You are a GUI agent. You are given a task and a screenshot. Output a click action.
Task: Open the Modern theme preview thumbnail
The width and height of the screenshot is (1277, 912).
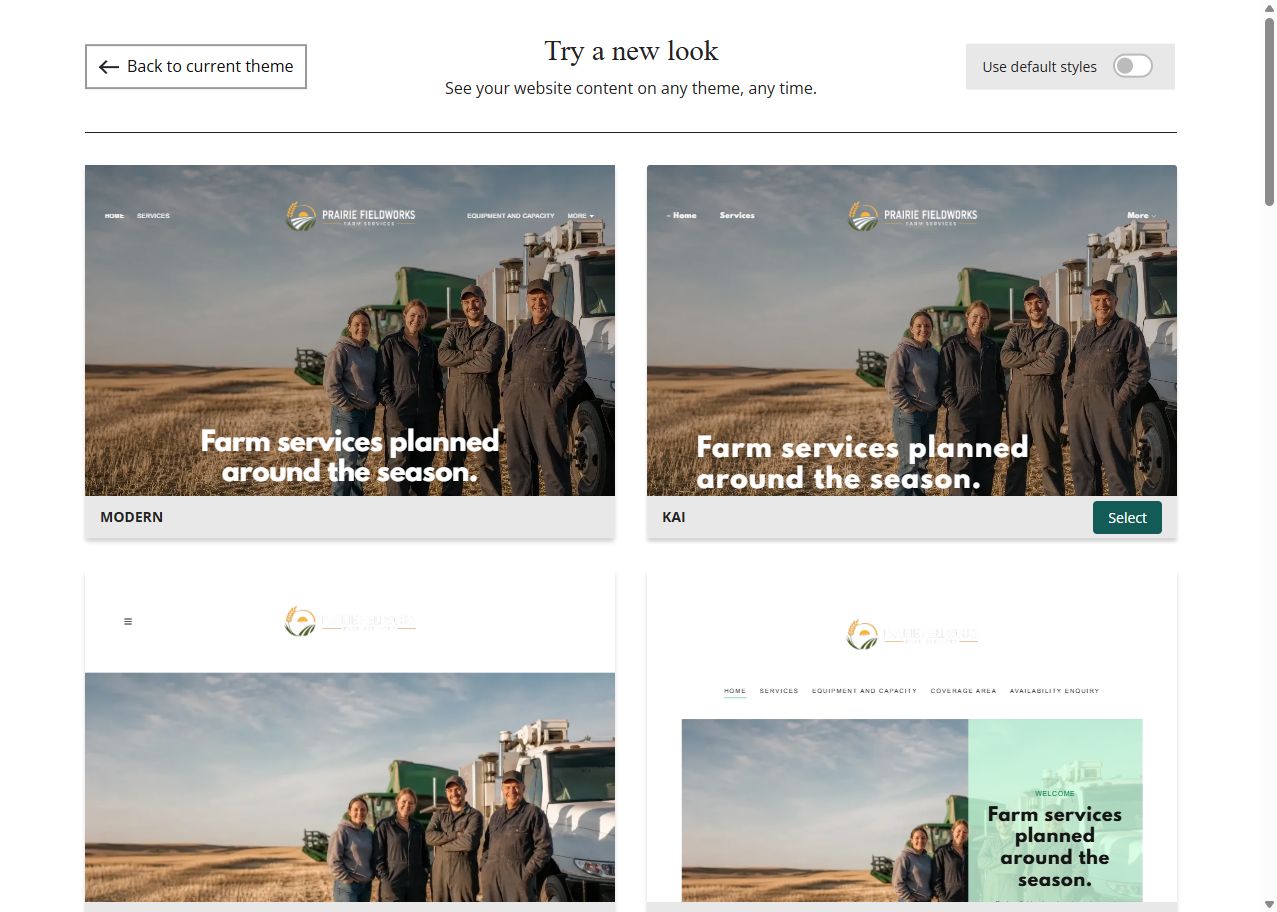(350, 330)
